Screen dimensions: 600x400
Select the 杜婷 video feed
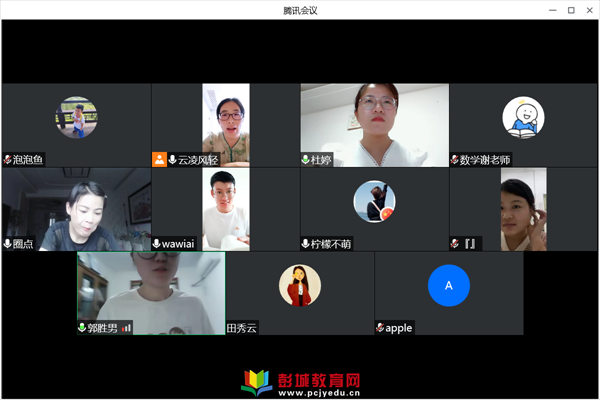(375, 125)
